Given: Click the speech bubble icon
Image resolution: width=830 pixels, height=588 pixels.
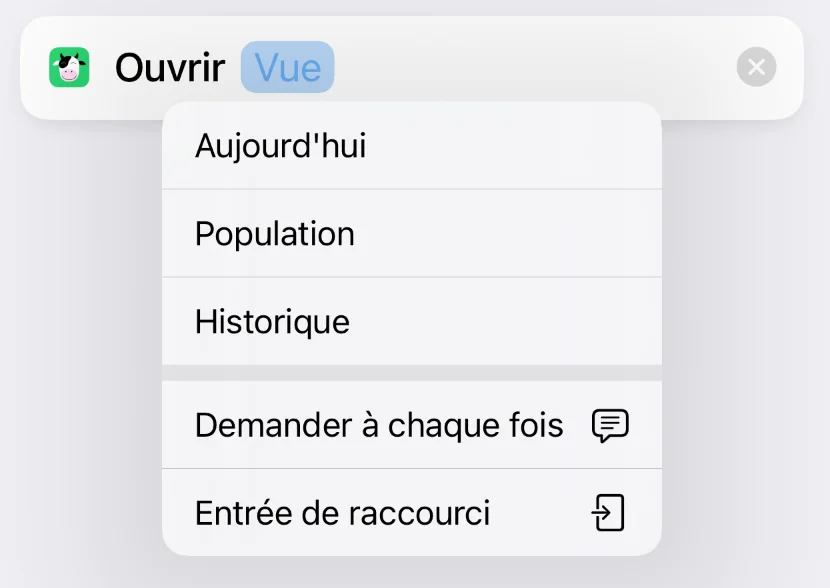Looking at the screenshot, I should click(610, 425).
